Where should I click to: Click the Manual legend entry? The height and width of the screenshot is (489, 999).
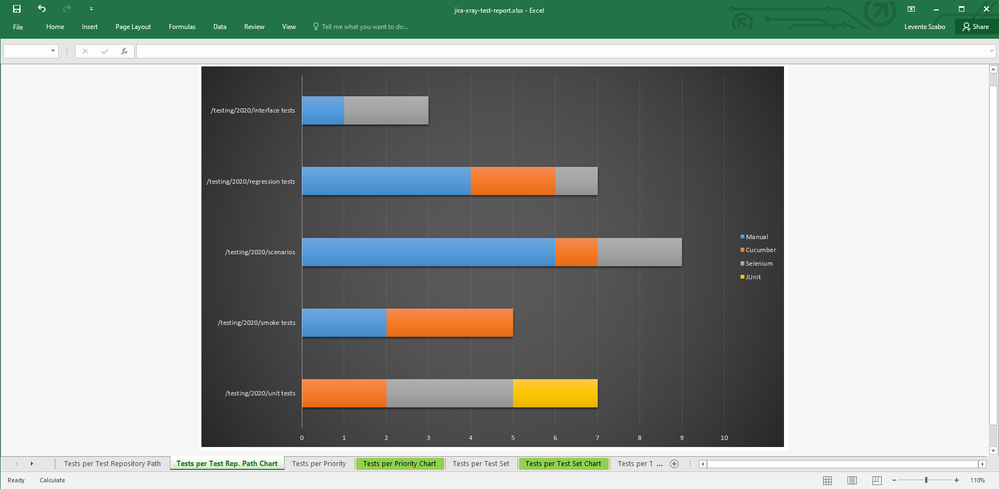[754, 237]
